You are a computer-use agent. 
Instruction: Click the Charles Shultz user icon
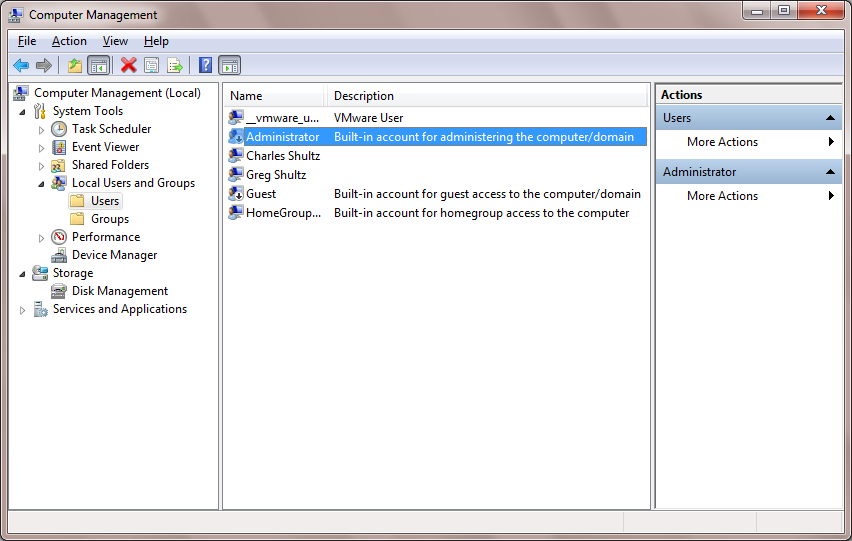pos(236,155)
